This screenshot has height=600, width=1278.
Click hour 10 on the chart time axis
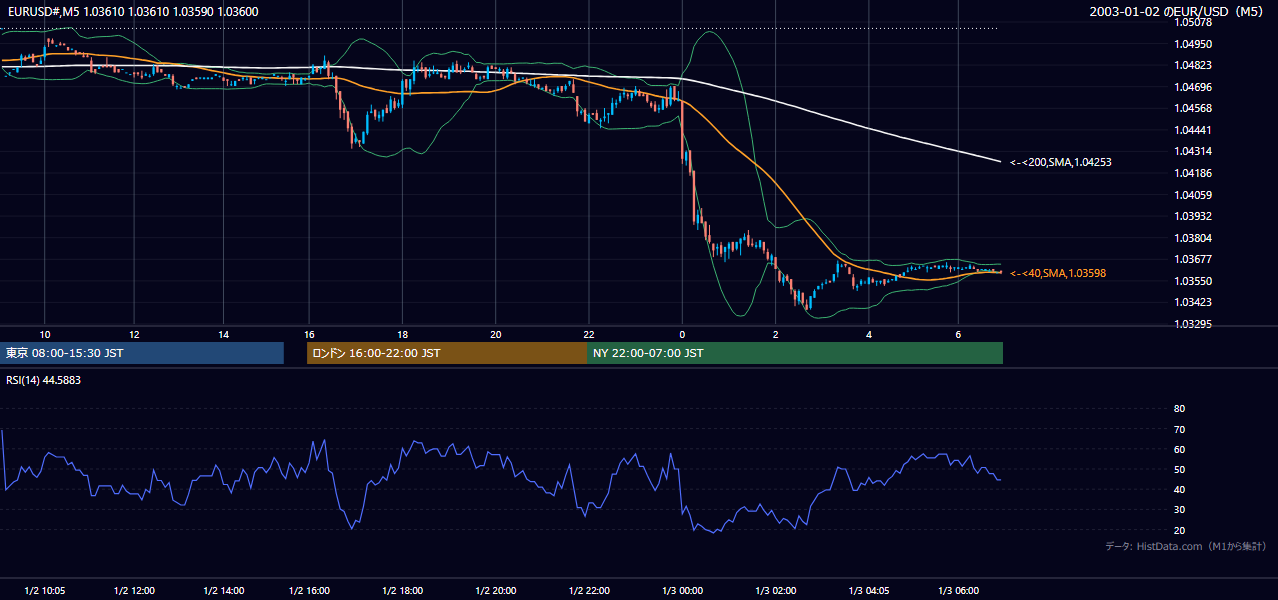[44, 334]
